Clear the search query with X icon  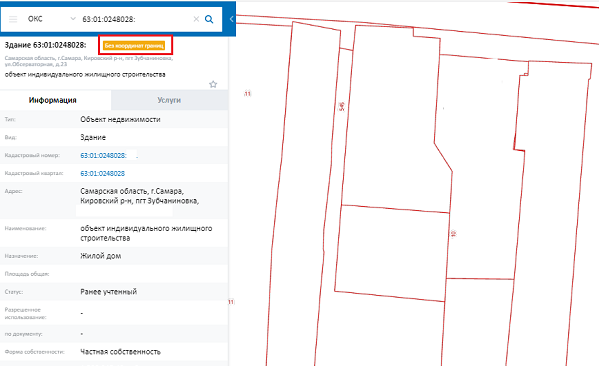[196, 19]
